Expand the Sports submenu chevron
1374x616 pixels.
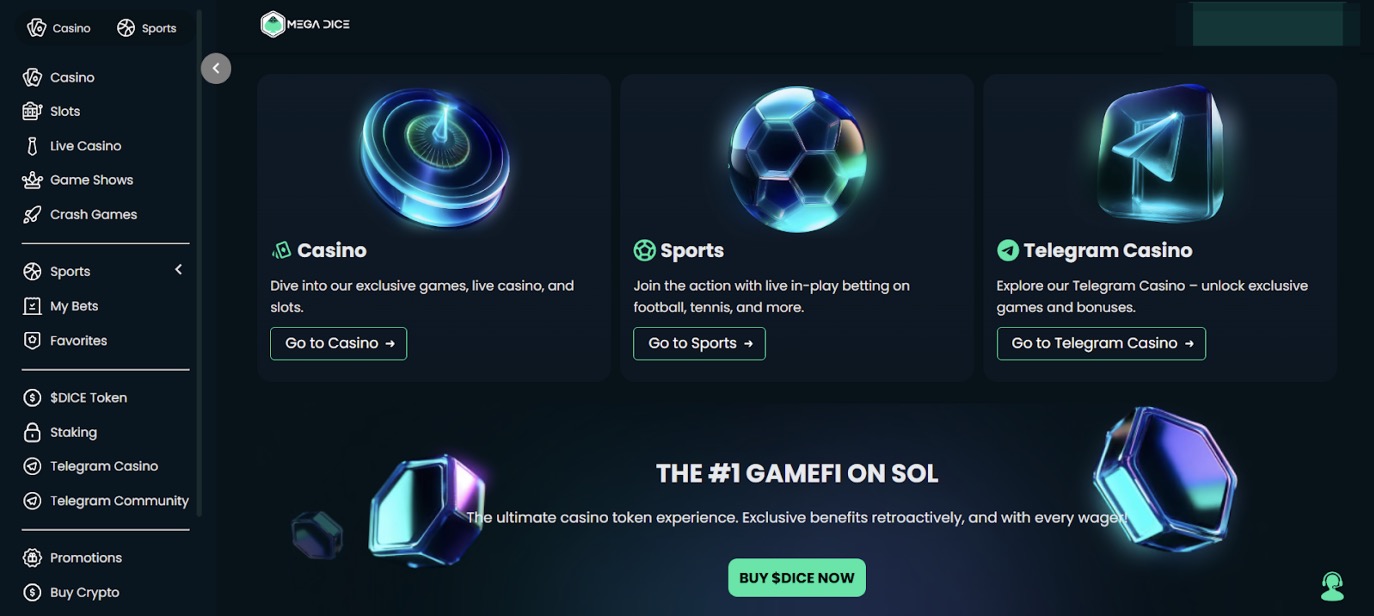pyautogui.click(x=178, y=270)
